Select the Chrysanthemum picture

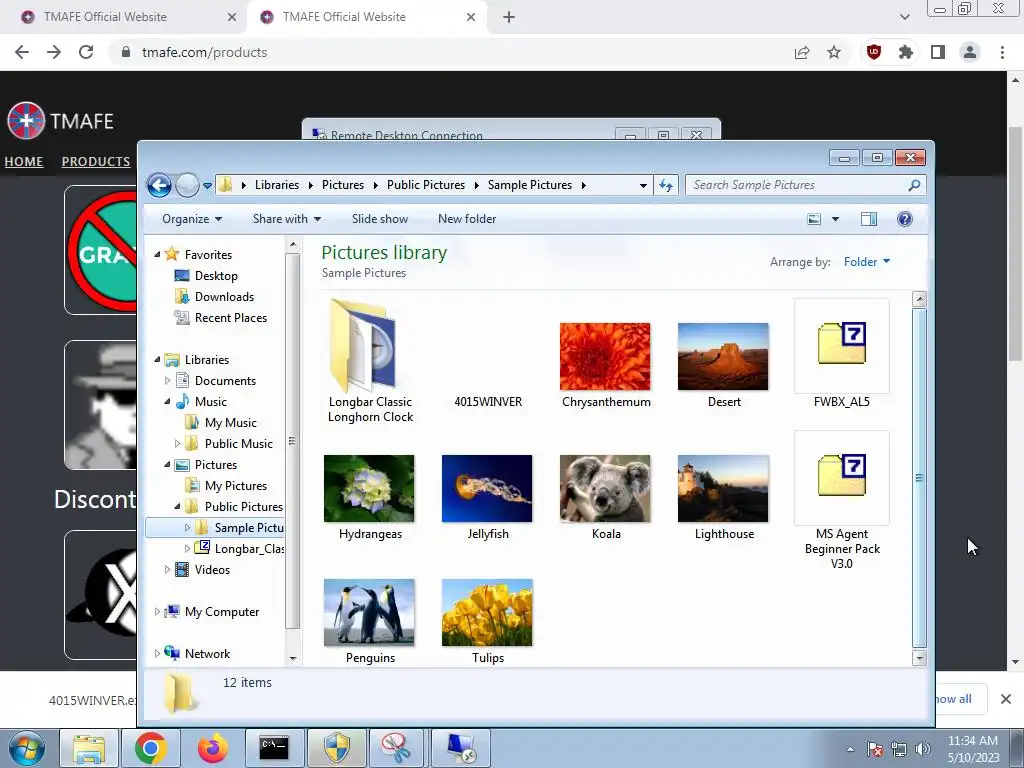[x=605, y=366]
